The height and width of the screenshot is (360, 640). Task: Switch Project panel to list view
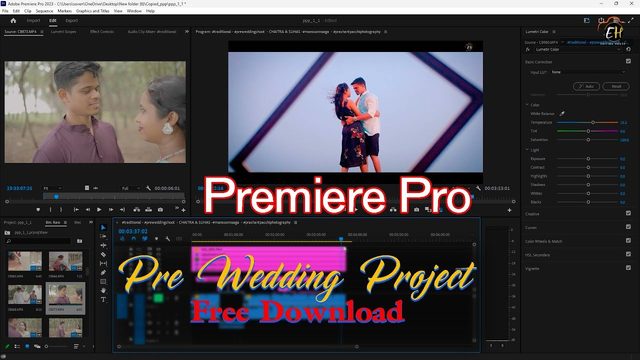17,347
